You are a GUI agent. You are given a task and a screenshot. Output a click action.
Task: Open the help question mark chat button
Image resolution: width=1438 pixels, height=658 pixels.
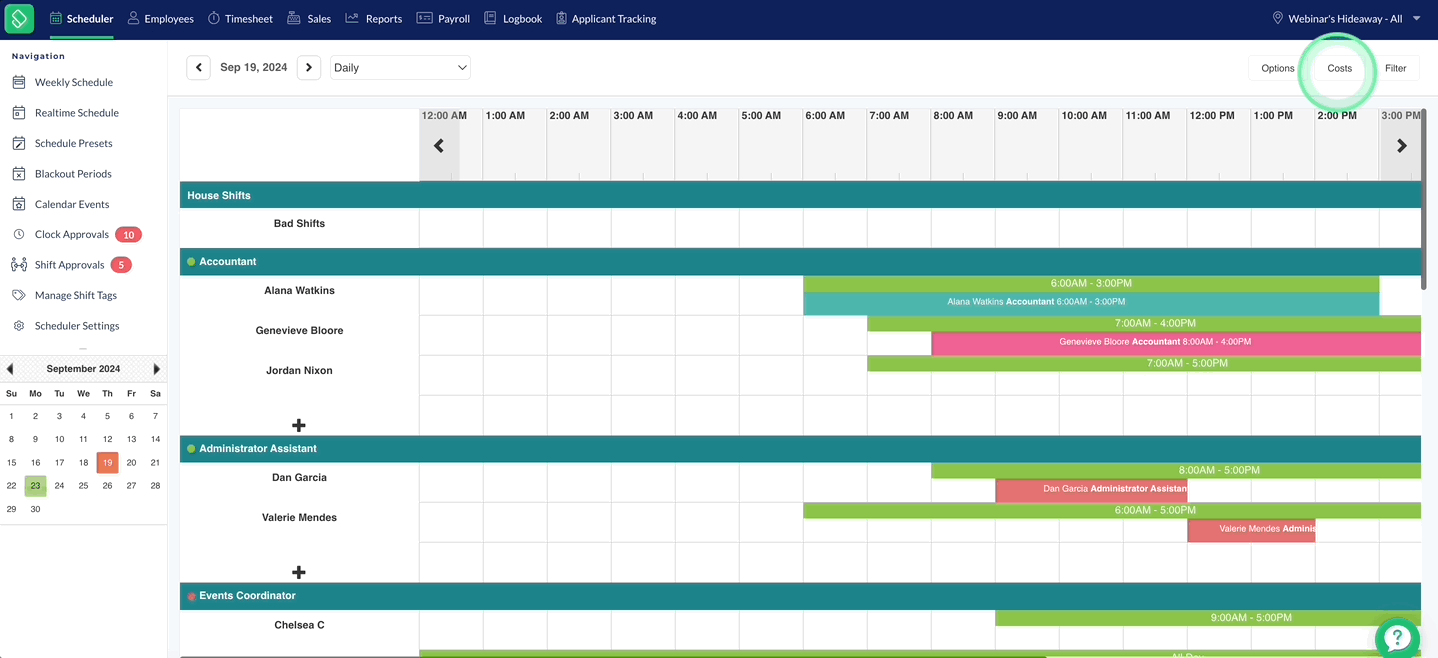point(1397,638)
